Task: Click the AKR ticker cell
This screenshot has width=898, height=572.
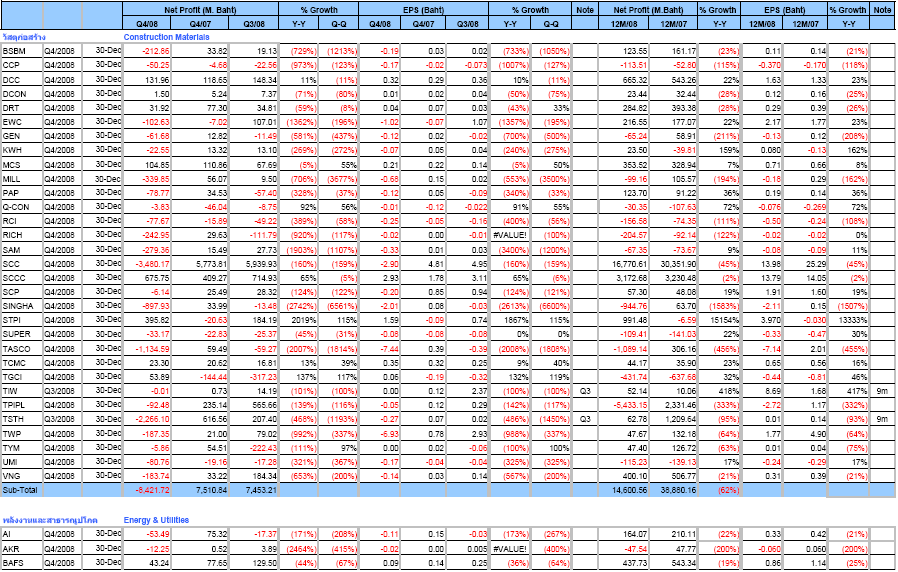Action: [x=22, y=549]
